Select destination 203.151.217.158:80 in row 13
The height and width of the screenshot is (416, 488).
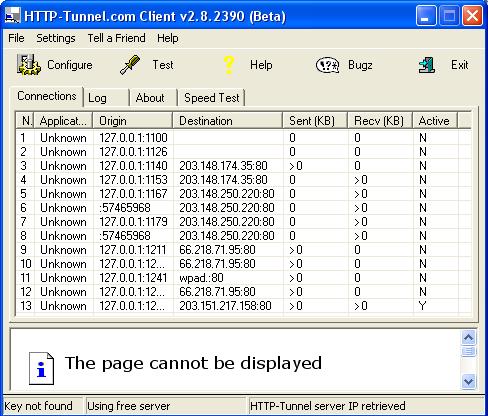[225, 306]
